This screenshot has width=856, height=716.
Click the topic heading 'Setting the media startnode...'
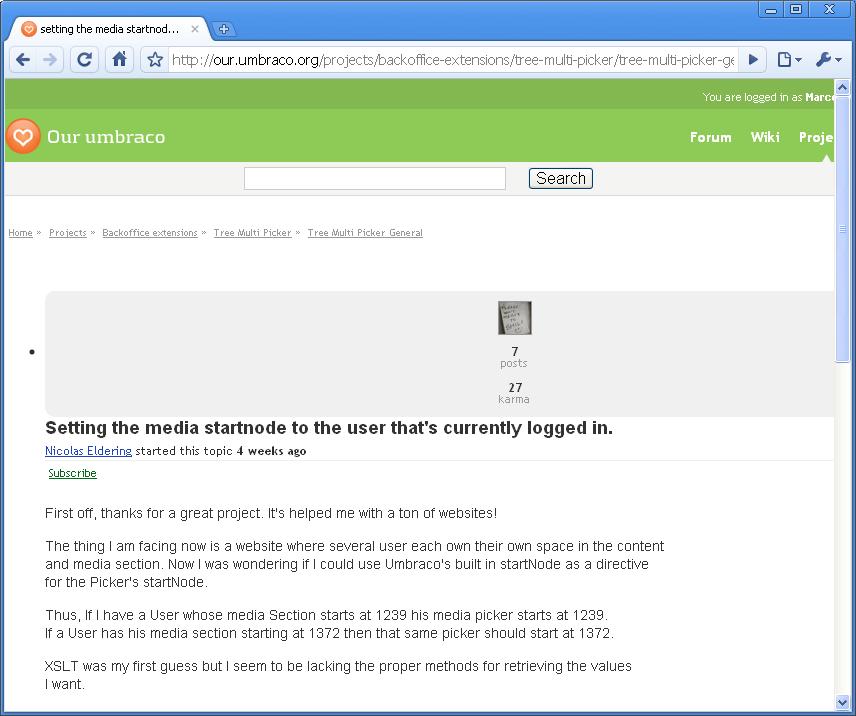[x=329, y=428]
